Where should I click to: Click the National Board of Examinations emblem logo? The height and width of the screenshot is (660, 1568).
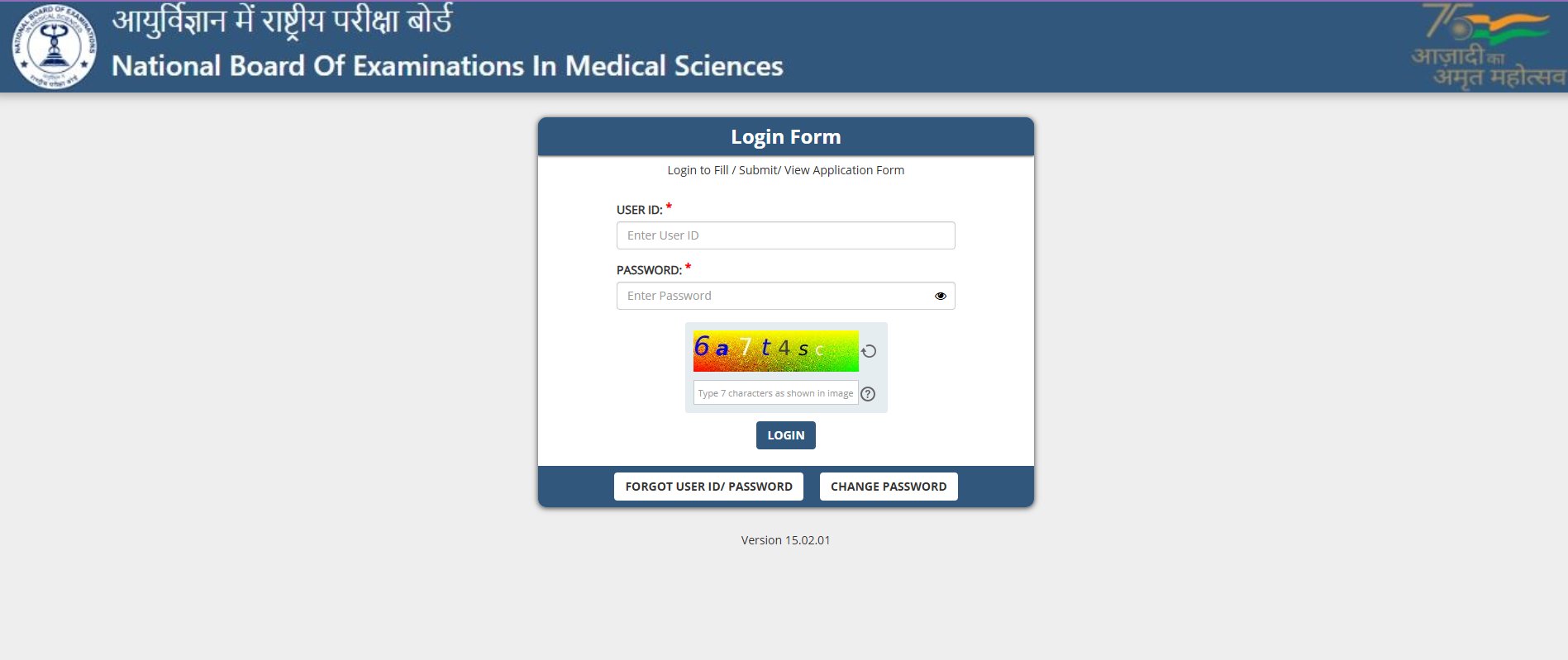[x=54, y=46]
